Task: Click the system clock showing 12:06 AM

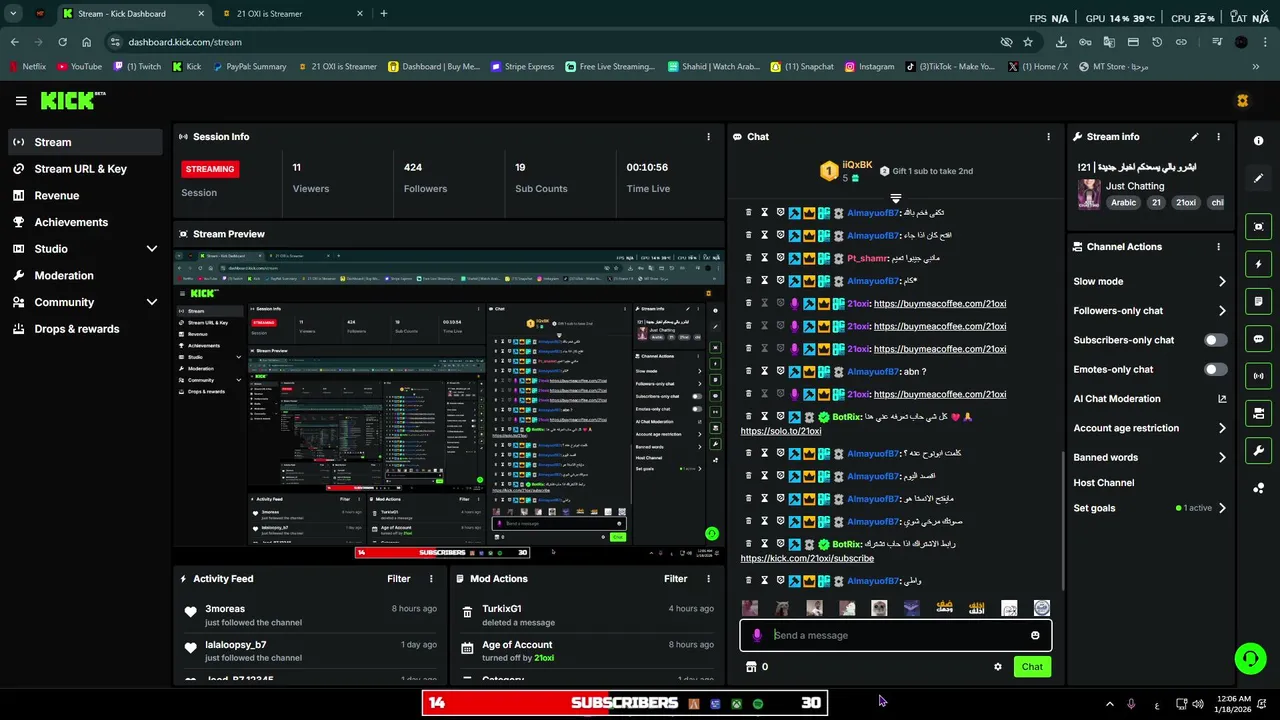Action: (1235, 704)
